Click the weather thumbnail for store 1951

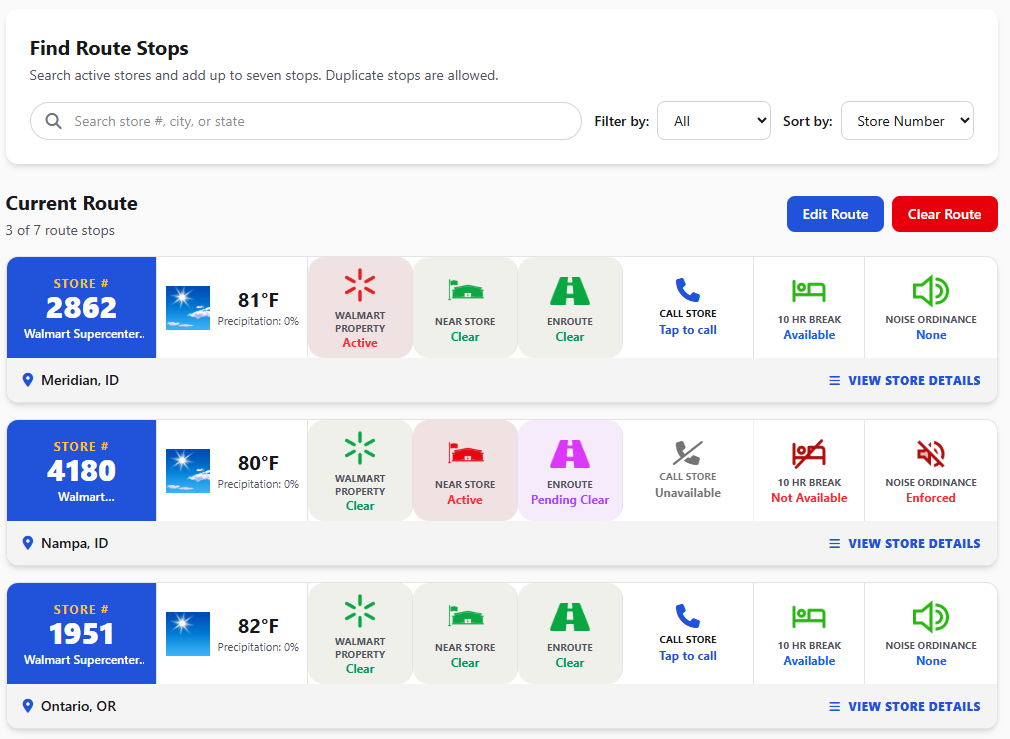[187, 633]
